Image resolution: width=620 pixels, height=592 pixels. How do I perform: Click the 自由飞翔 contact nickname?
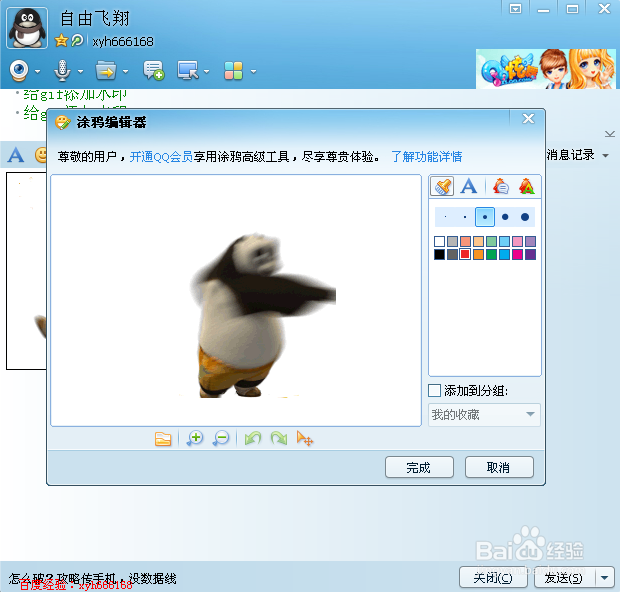point(95,19)
